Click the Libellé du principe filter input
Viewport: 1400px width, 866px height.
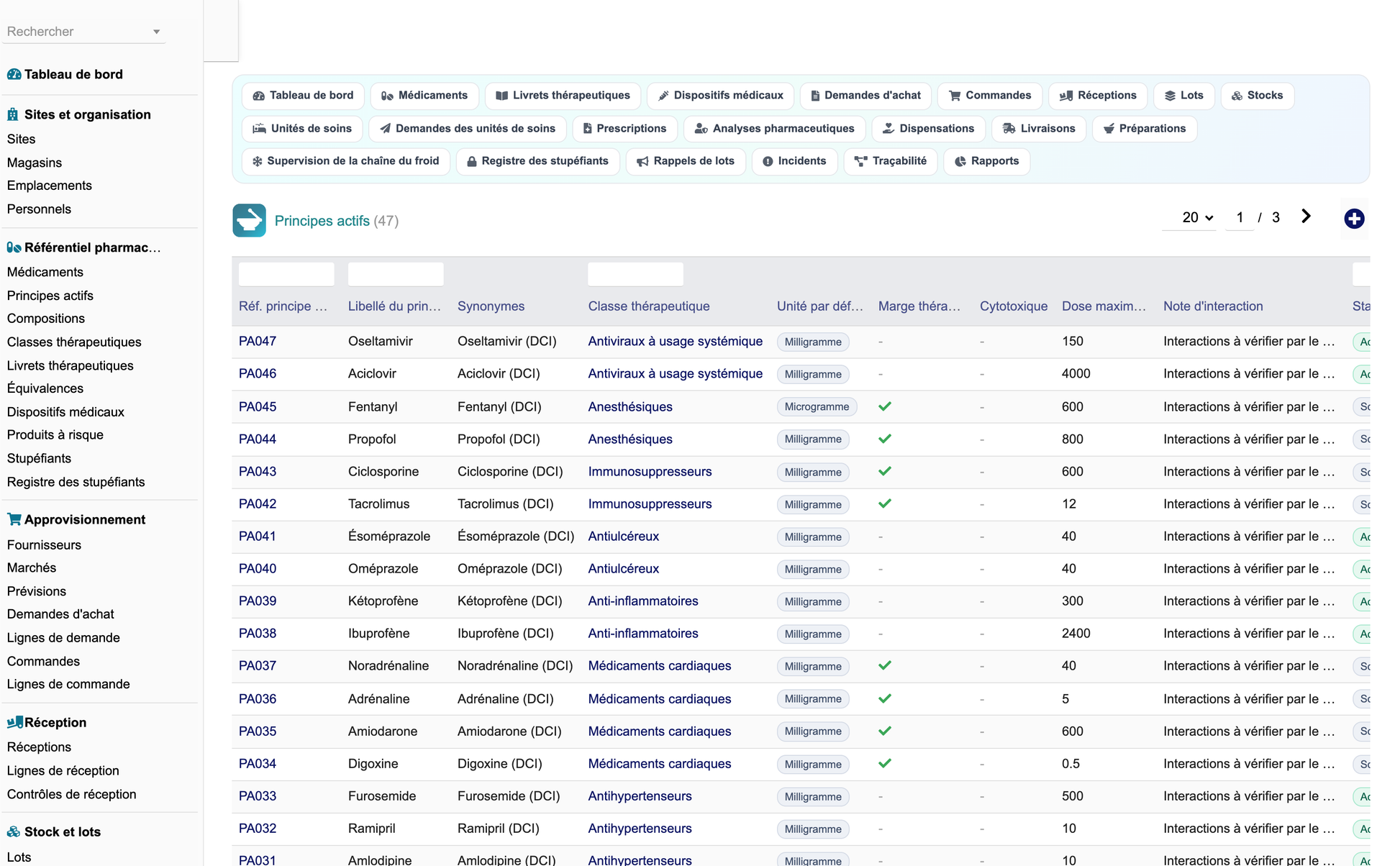click(x=396, y=274)
